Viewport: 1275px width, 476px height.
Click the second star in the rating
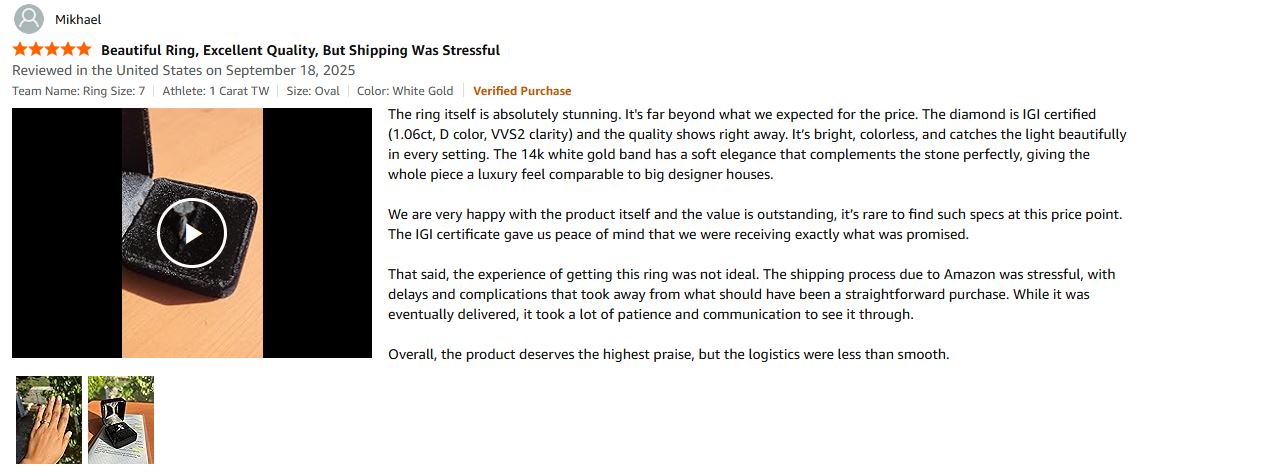click(36, 50)
